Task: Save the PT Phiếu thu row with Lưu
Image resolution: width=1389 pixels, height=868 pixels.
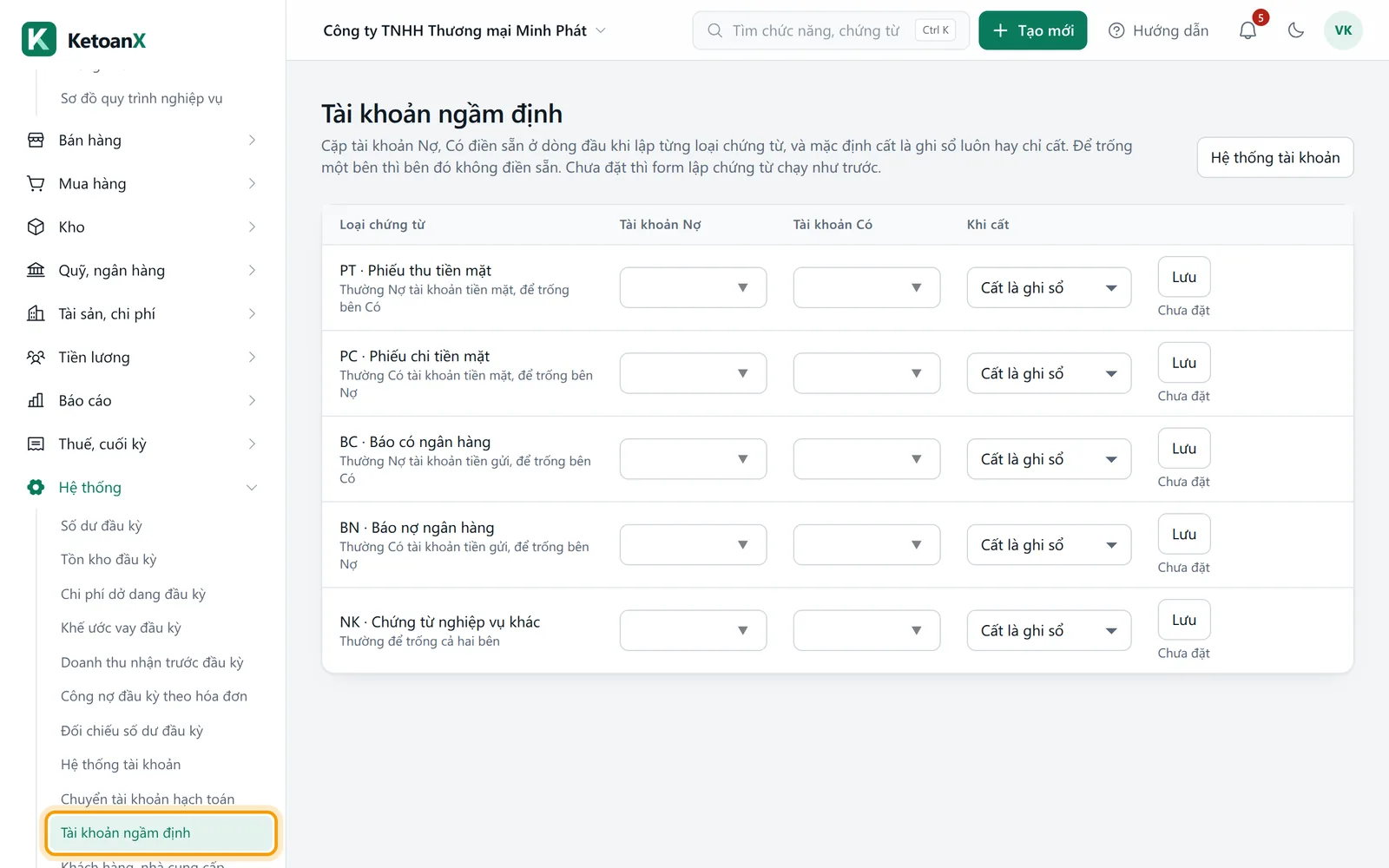Action: pyautogui.click(x=1184, y=277)
